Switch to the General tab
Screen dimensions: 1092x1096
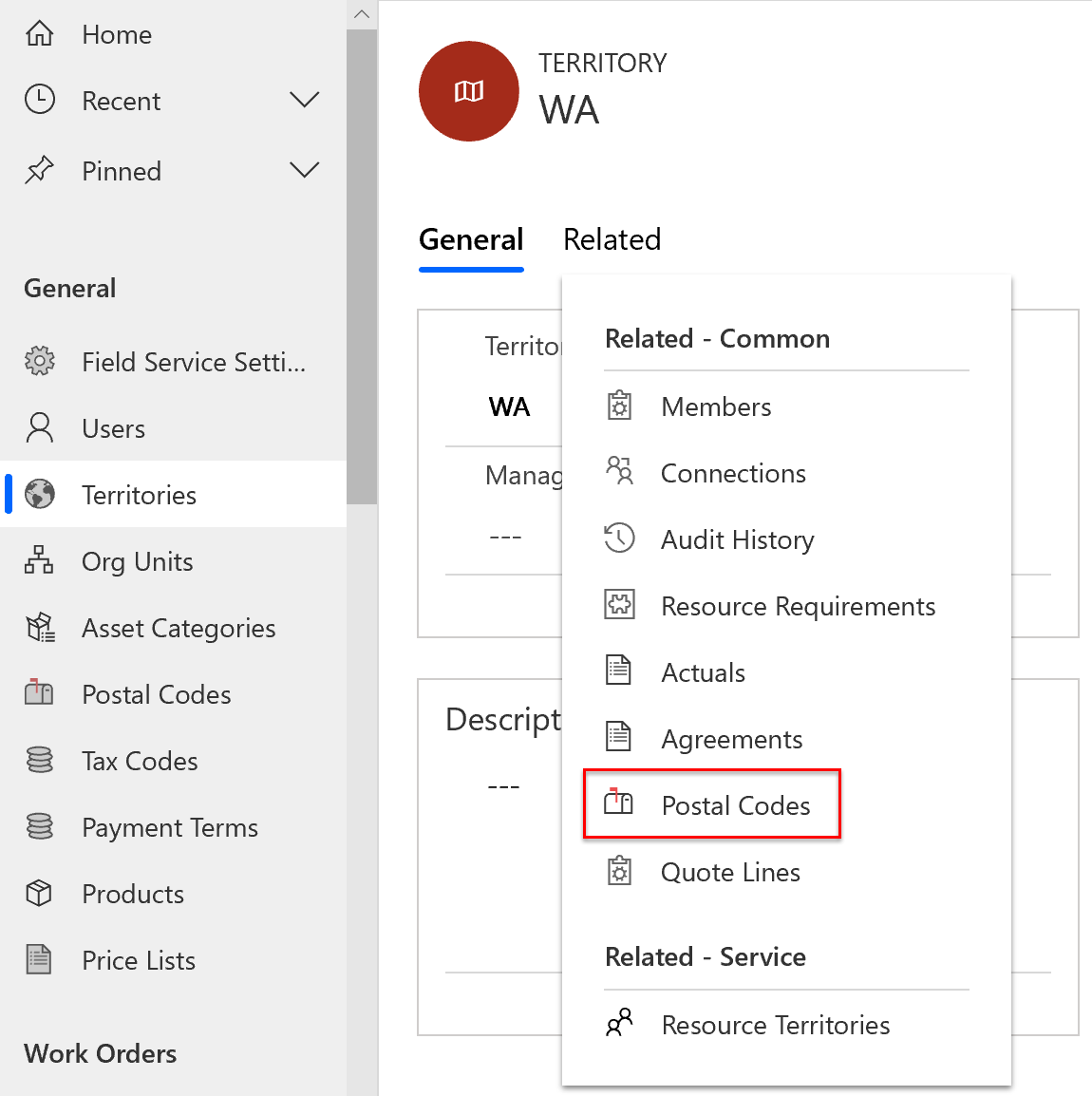point(471,239)
